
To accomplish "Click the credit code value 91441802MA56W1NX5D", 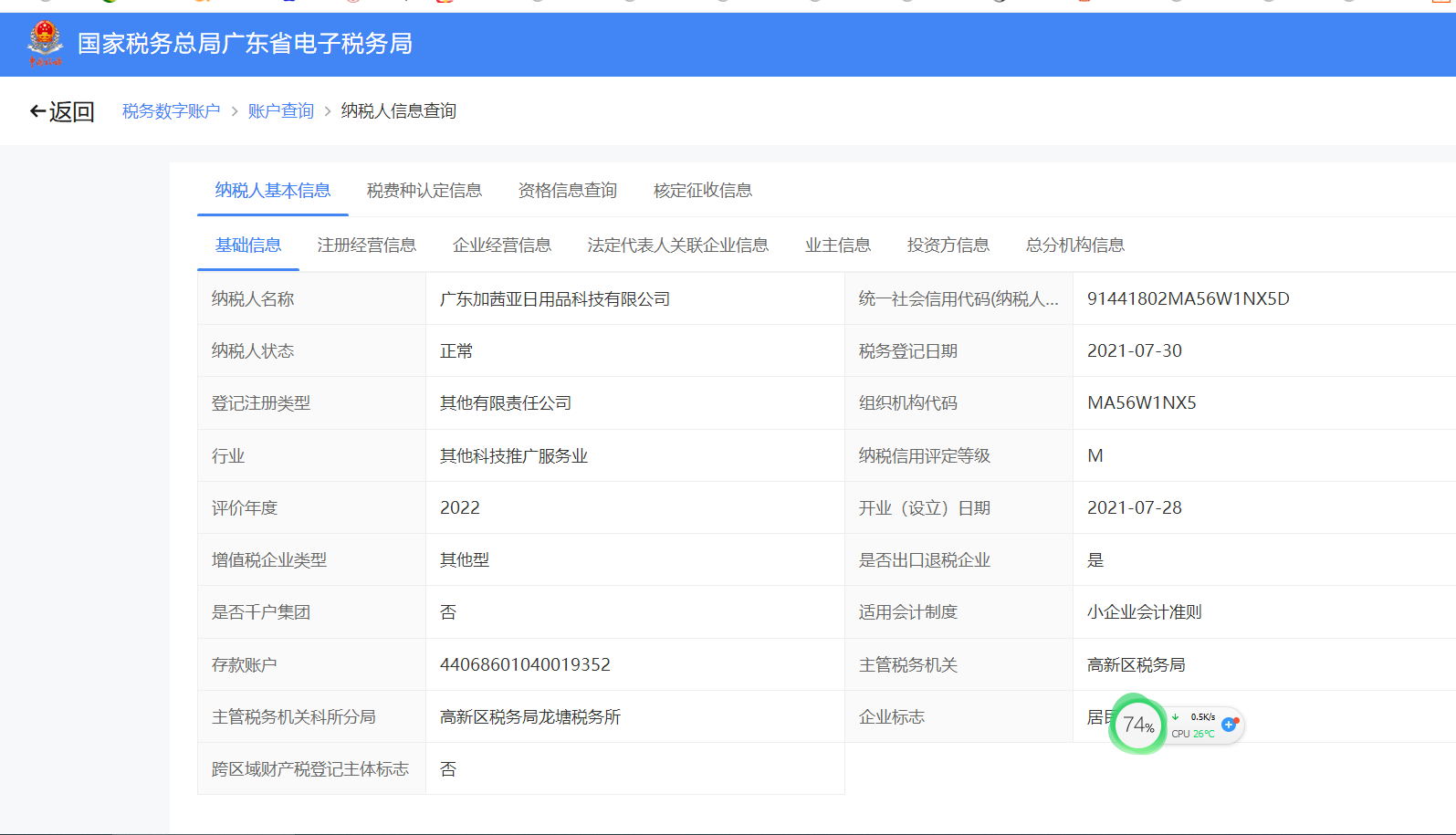I will point(1188,299).
